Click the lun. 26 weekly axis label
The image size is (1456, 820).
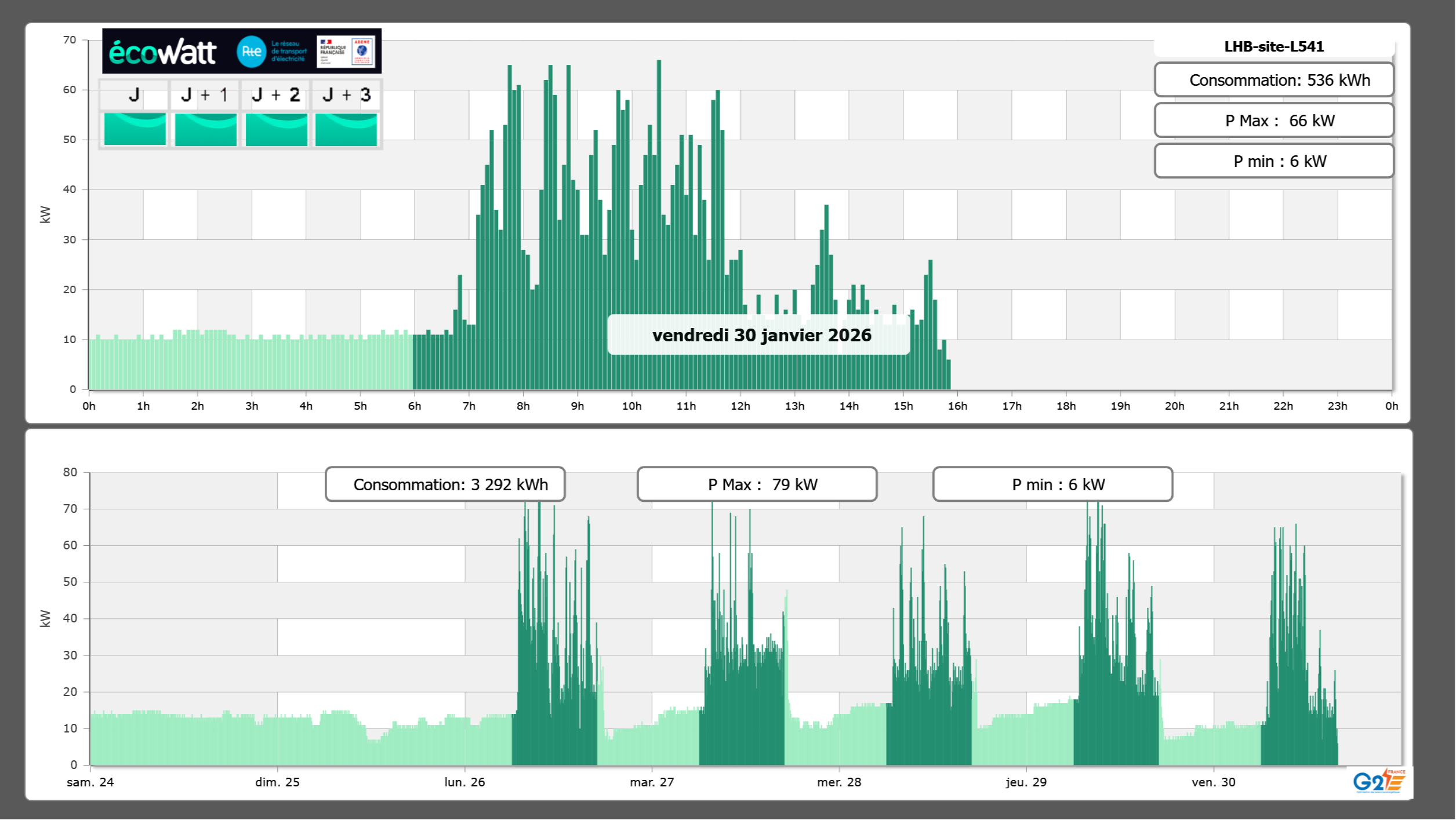click(464, 782)
